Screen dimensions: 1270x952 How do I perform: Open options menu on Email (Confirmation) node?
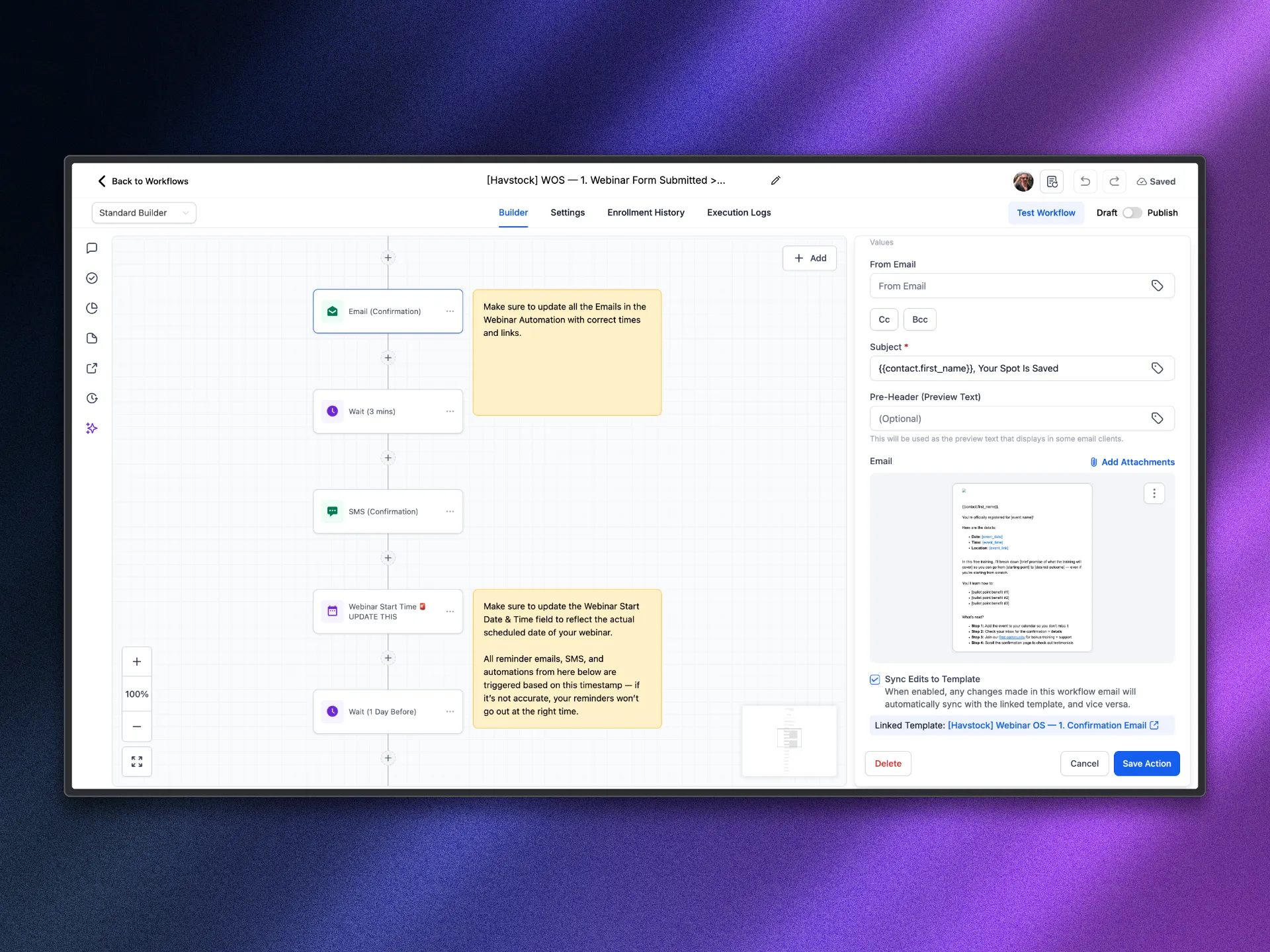pos(450,311)
